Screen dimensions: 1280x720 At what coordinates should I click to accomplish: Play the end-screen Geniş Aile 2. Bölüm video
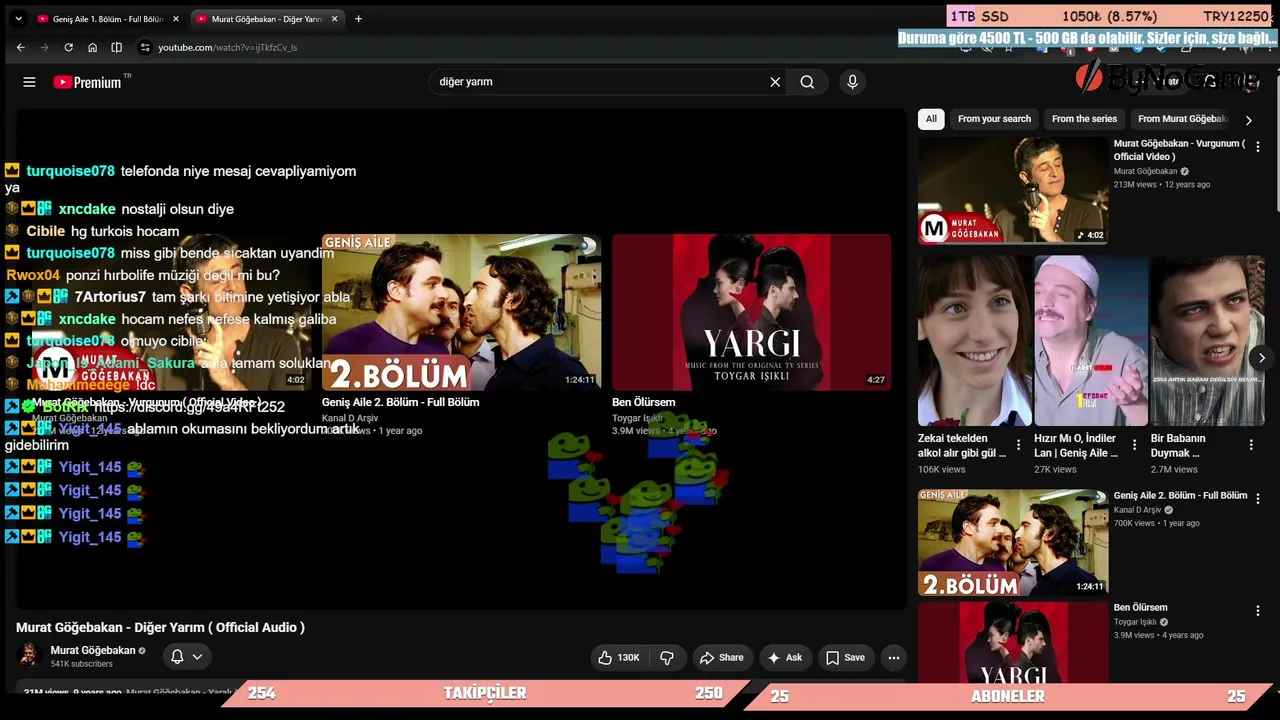461,312
